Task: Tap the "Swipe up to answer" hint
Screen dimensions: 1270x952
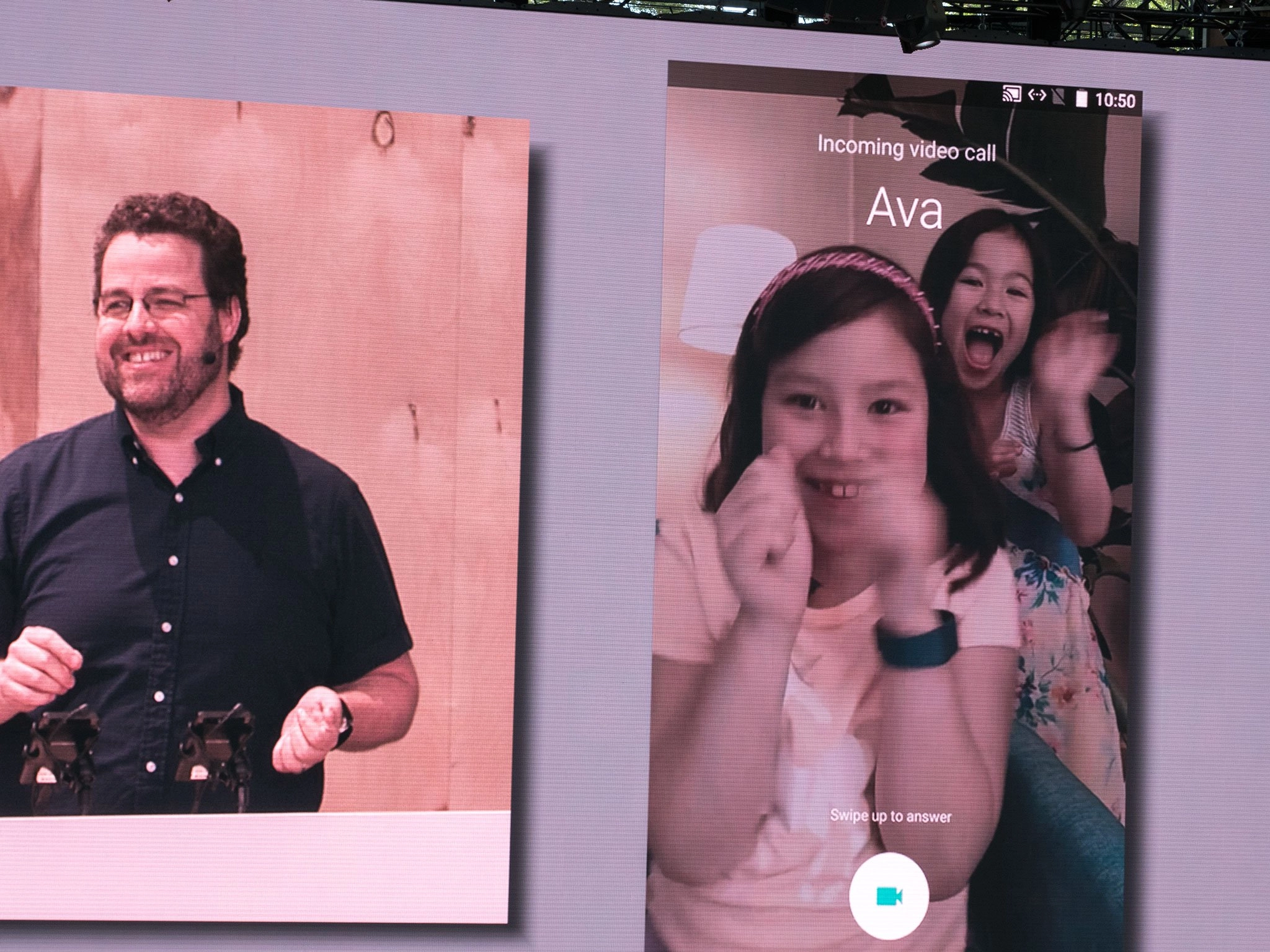Action: 890,816
